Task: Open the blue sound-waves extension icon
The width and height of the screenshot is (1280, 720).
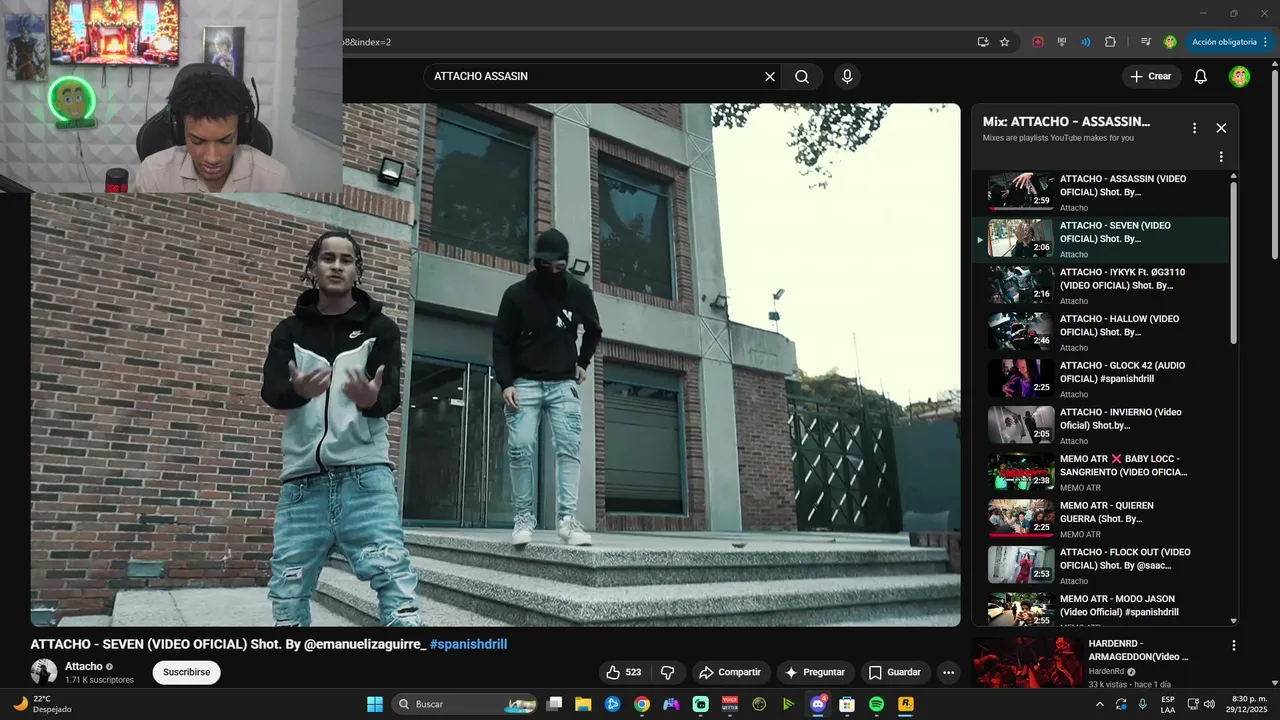Action: 1085,42
